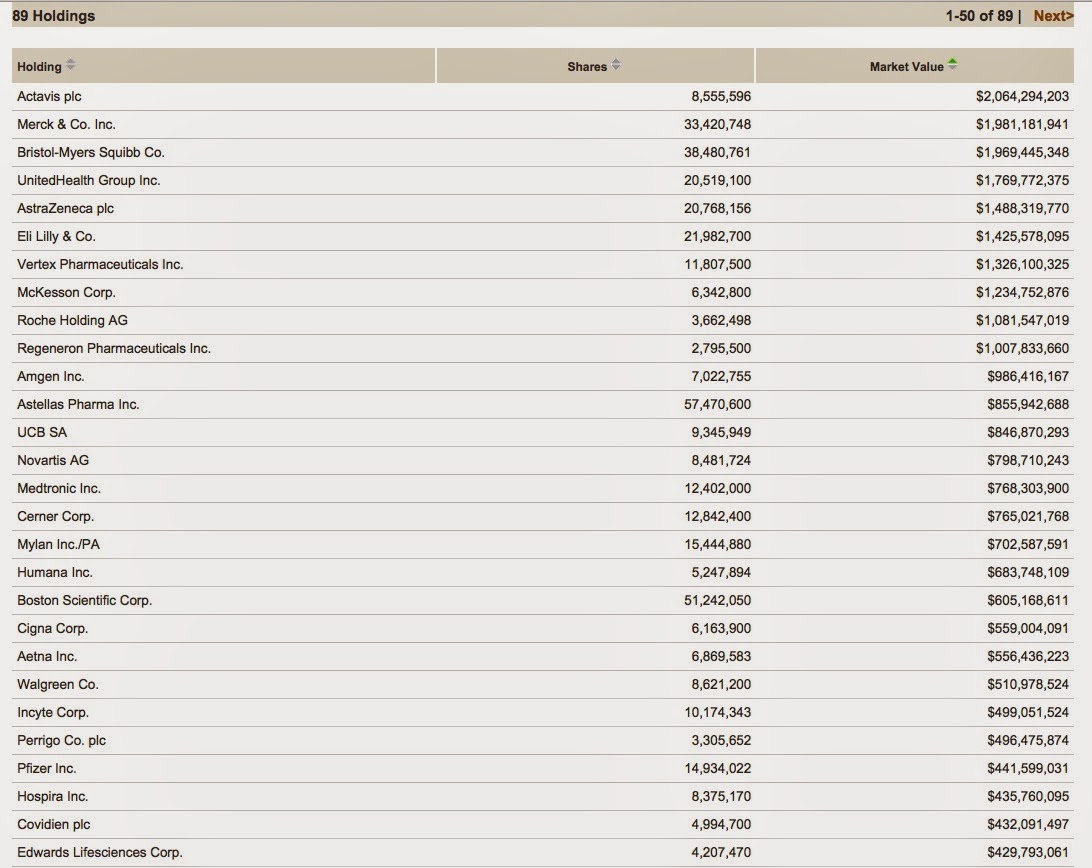The image size is (1092, 868).
Task: Select Incyte Corp. holding name
Action: pos(53,712)
